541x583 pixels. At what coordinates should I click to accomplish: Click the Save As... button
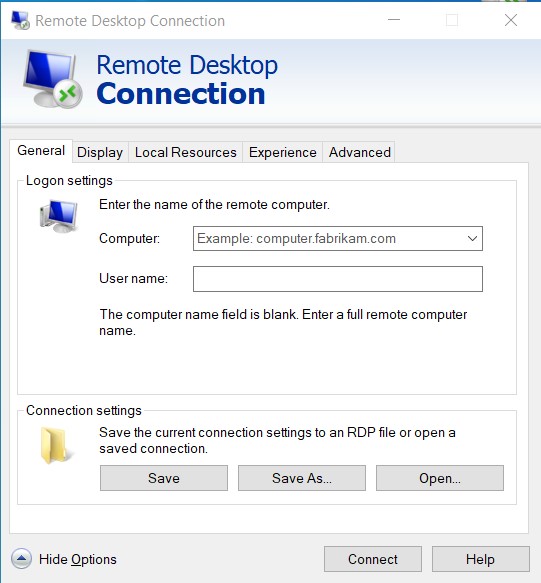[x=302, y=478]
